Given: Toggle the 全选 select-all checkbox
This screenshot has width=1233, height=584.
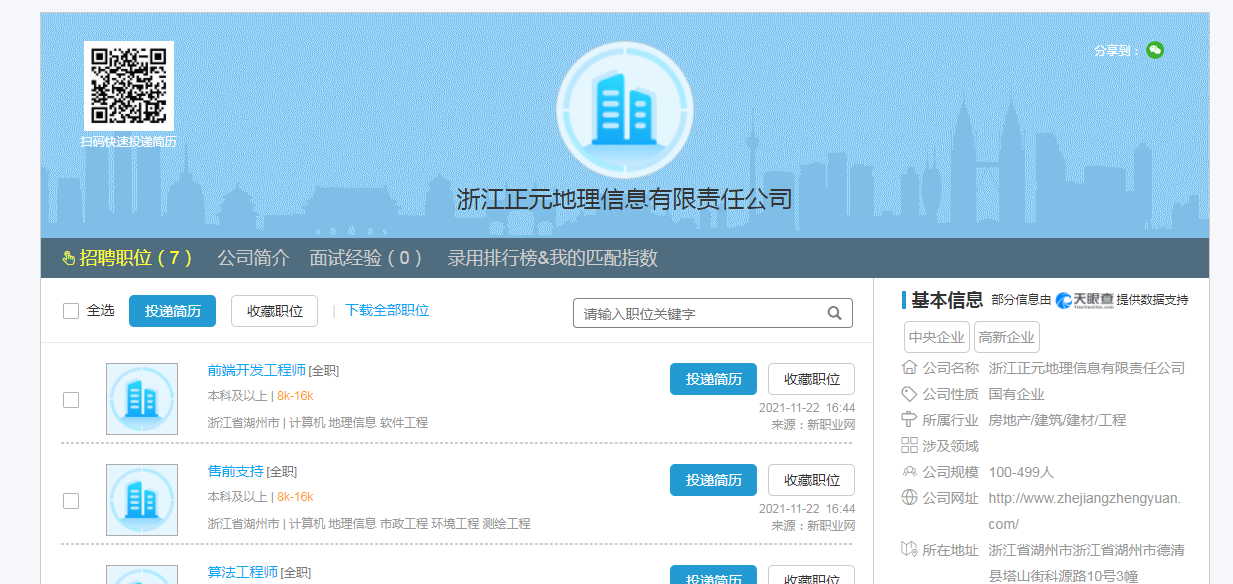Looking at the screenshot, I should coord(71,311).
